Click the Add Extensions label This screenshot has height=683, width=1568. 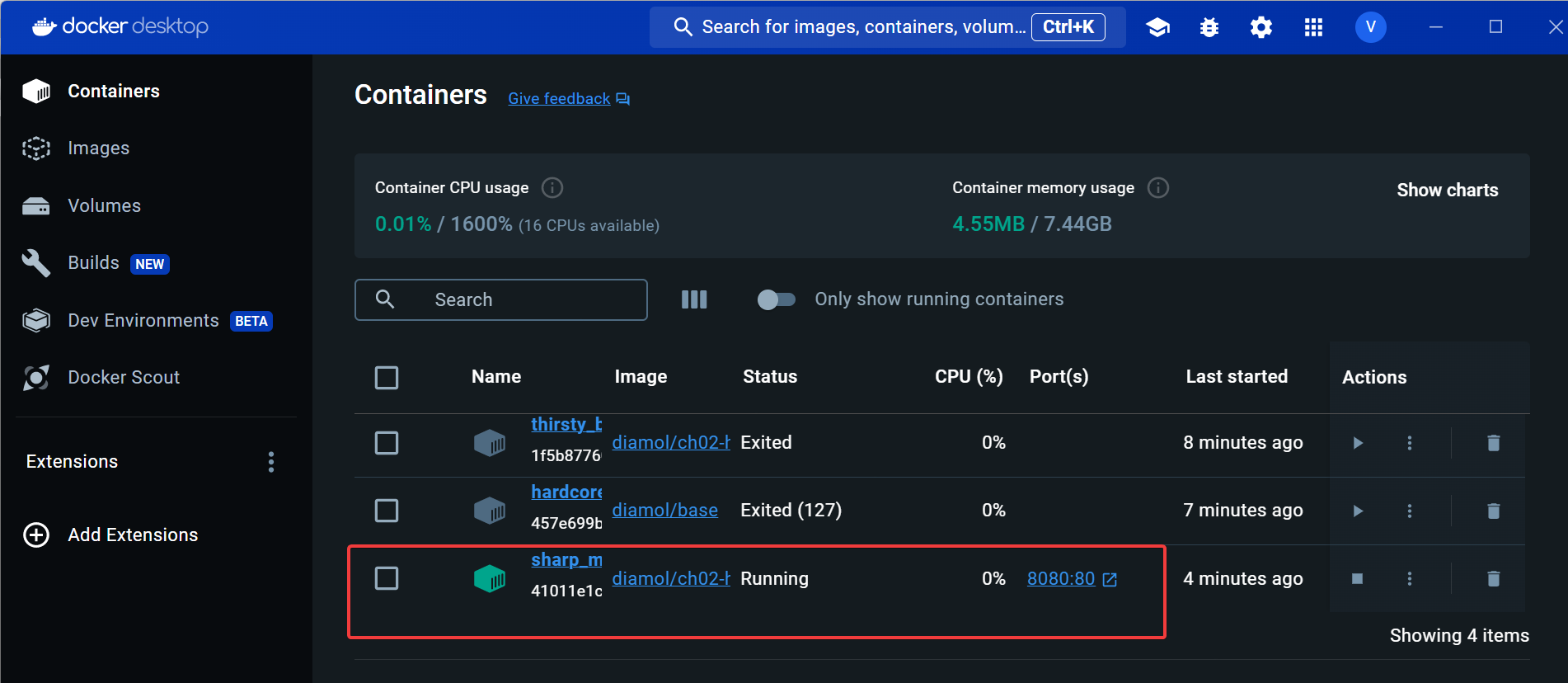tap(133, 535)
